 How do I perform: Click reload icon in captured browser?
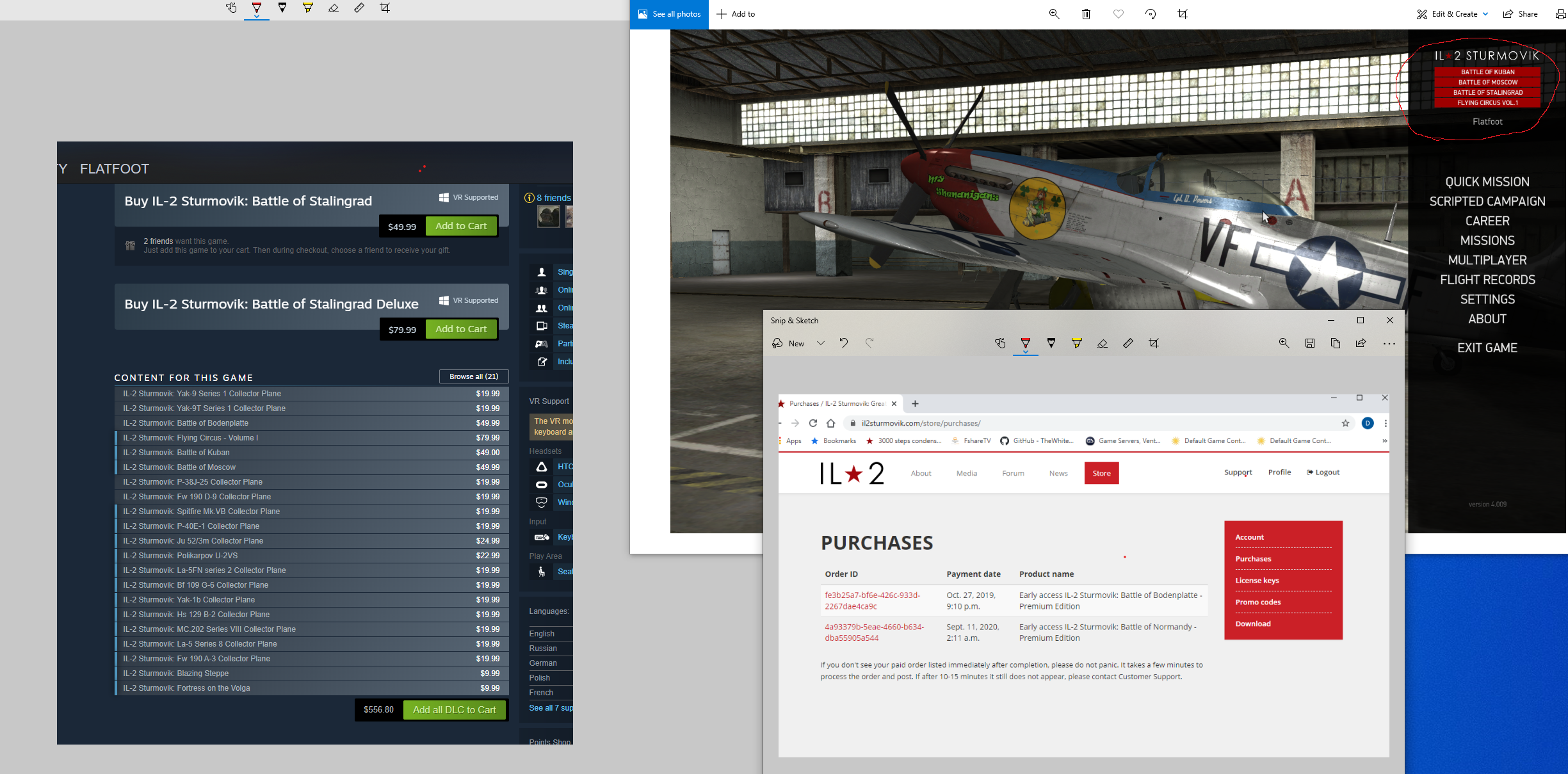812,423
